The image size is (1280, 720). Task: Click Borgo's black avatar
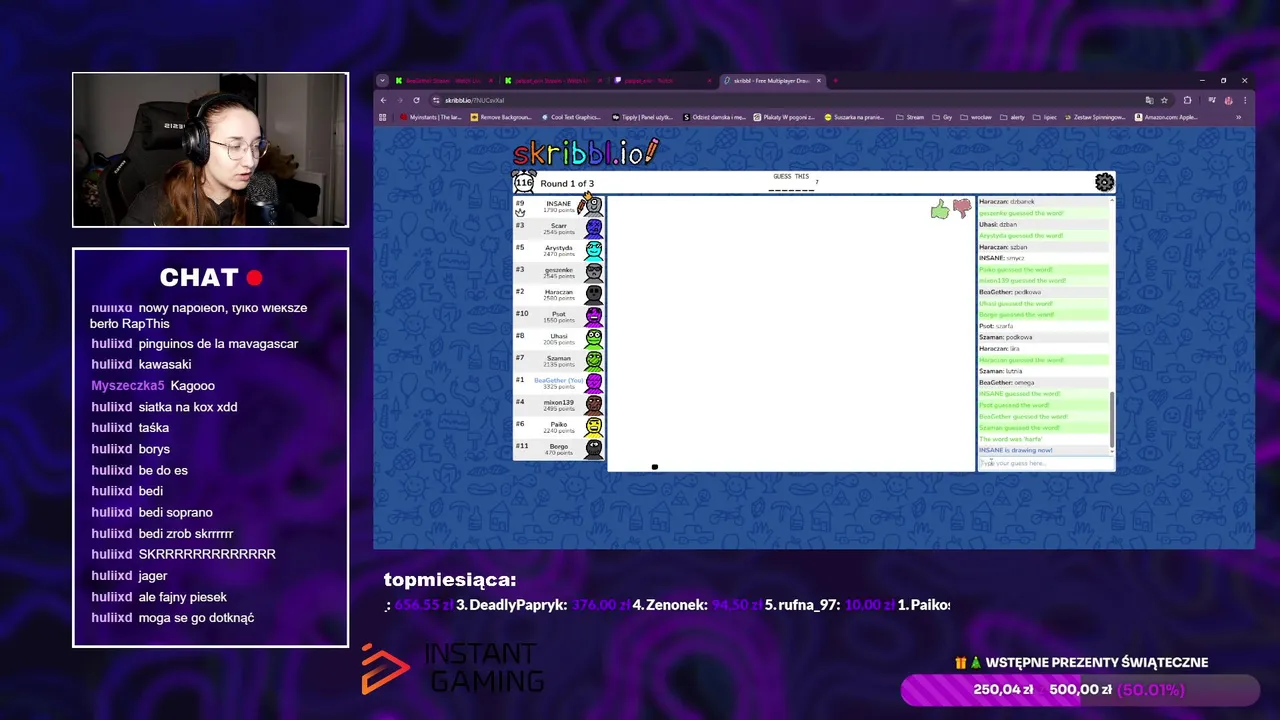click(x=594, y=449)
